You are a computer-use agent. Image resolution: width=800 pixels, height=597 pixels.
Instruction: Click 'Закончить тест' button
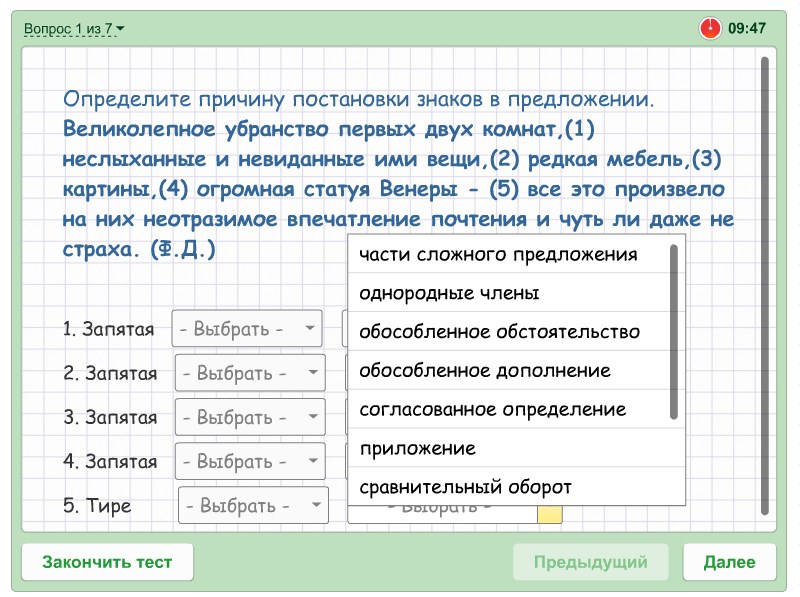(107, 562)
